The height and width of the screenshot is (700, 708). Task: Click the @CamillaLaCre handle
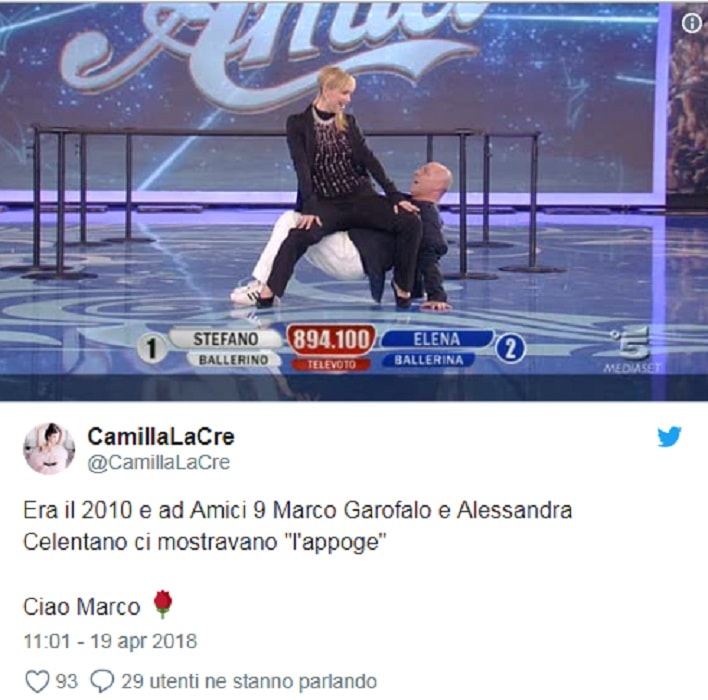click(158, 462)
